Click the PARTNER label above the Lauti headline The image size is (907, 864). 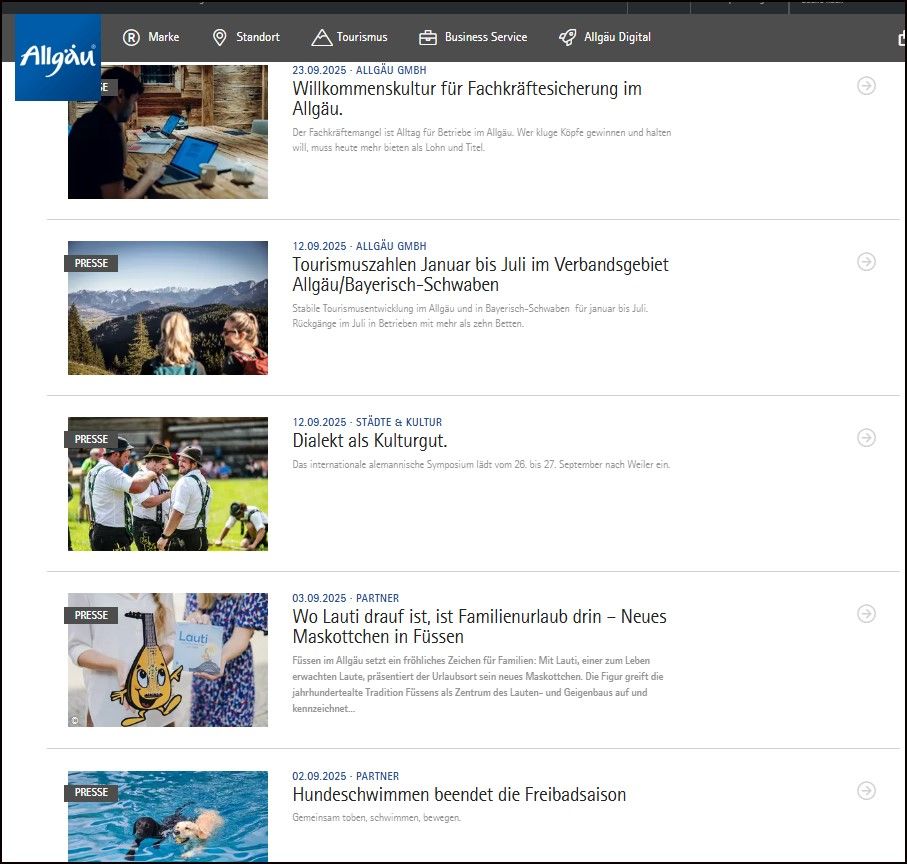378,598
